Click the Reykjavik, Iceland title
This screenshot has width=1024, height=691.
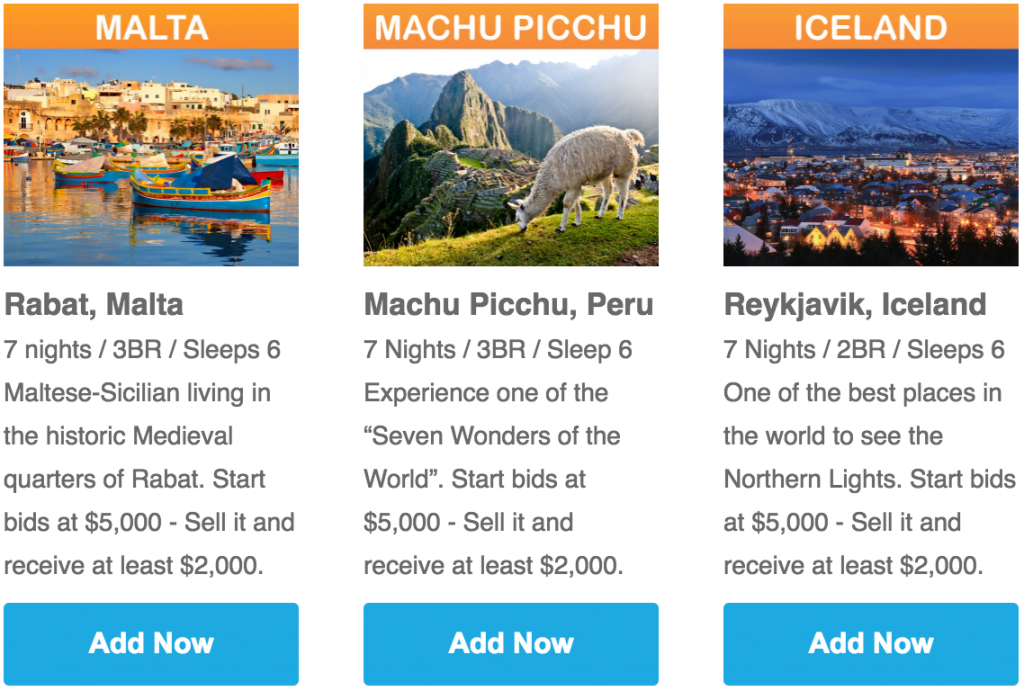855,304
